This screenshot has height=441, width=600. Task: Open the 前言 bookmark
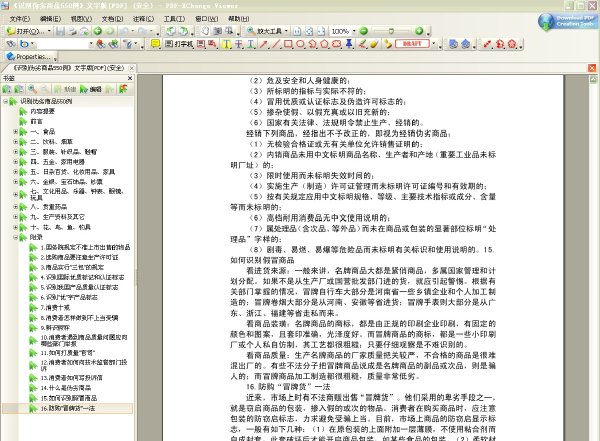[x=36, y=121]
